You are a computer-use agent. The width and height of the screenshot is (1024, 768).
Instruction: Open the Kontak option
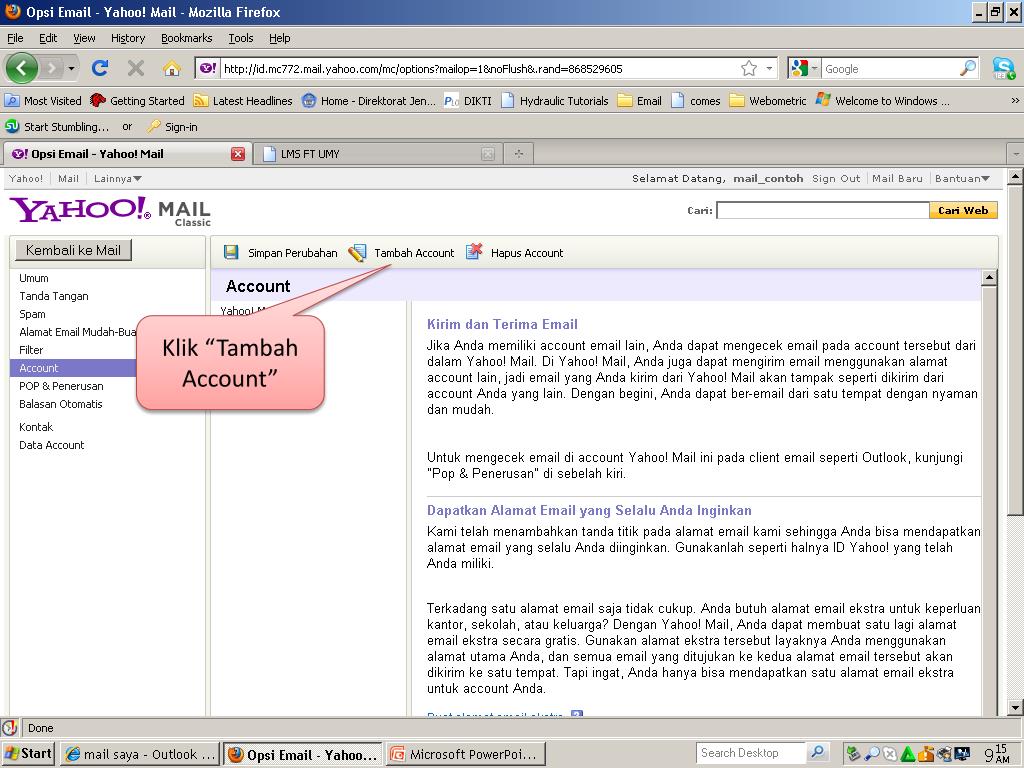[36, 426]
